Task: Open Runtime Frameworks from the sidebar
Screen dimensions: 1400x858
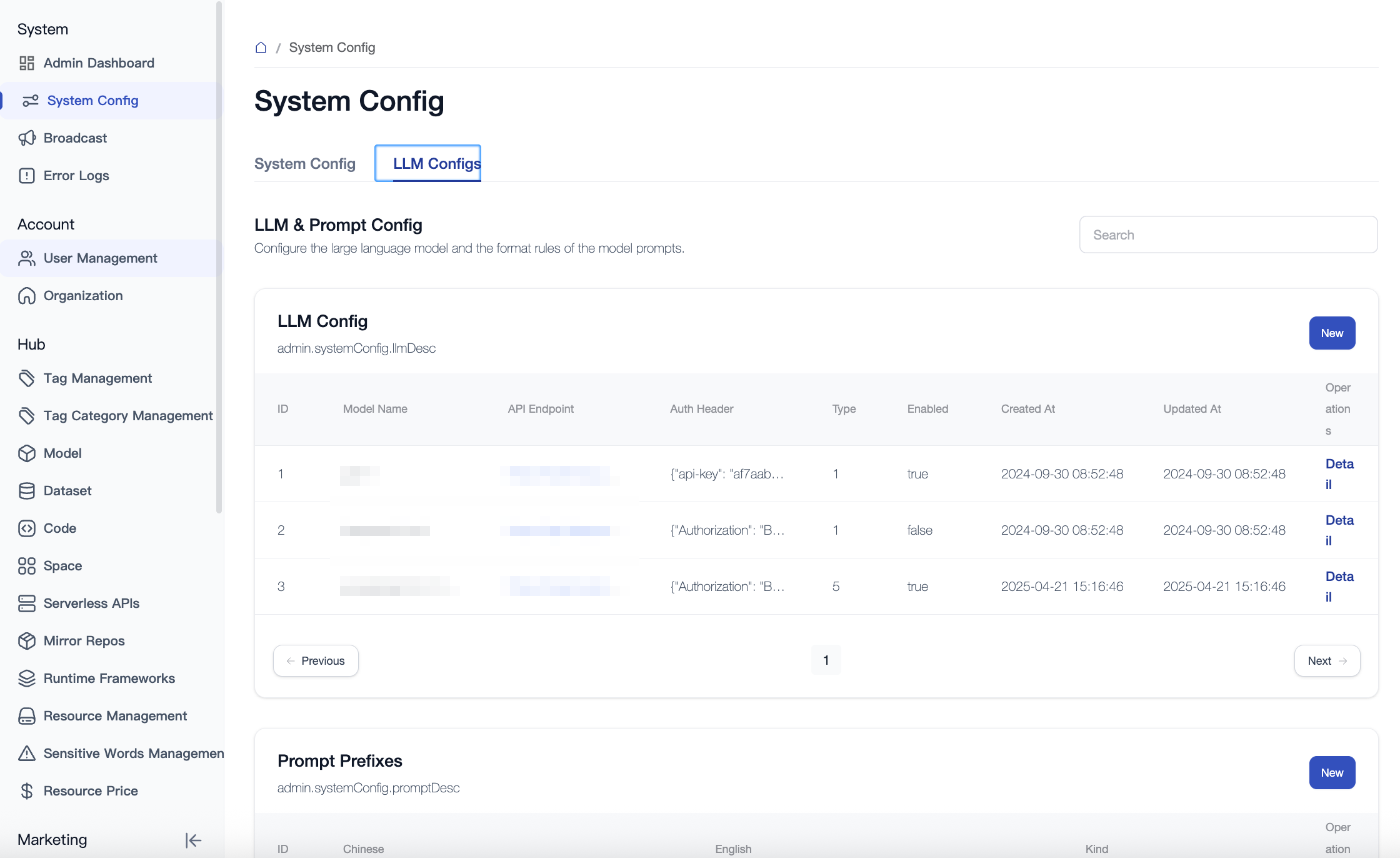Action: click(109, 679)
